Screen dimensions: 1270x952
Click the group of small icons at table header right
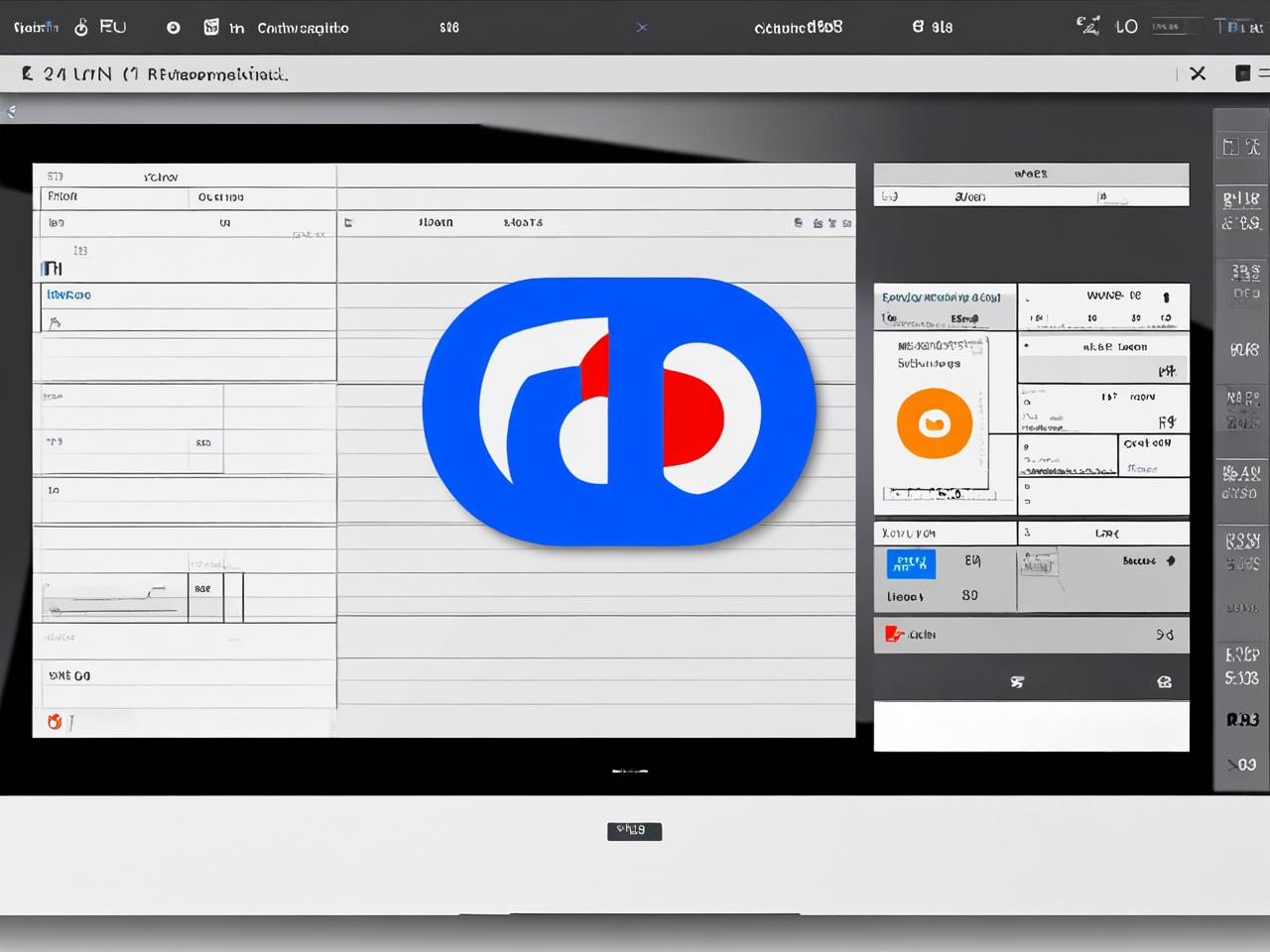(x=823, y=223)
